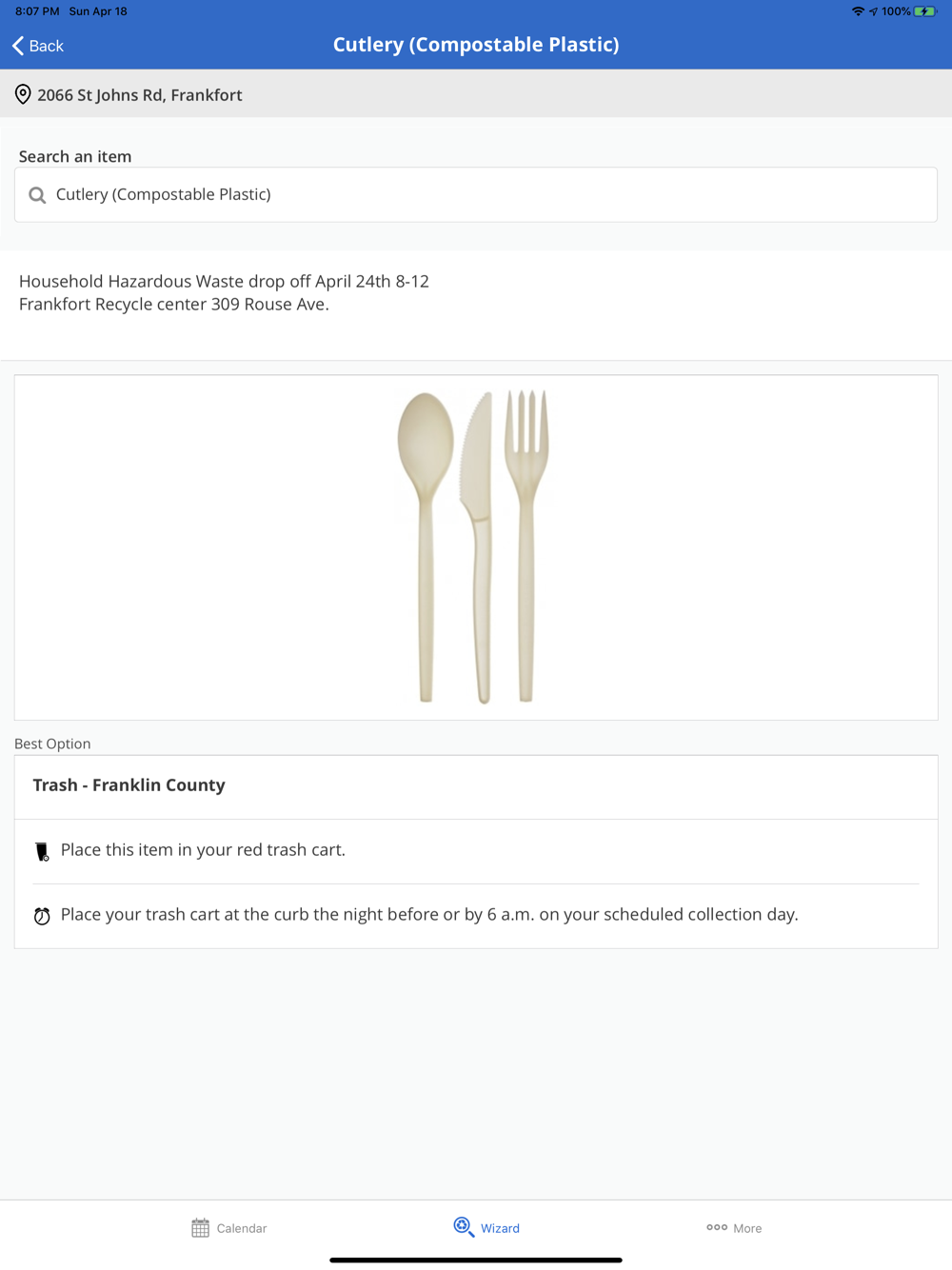This screenshot has height=1270, width=952.
Task: Select Trash - Franklin County option
Action: click(476, 787)
